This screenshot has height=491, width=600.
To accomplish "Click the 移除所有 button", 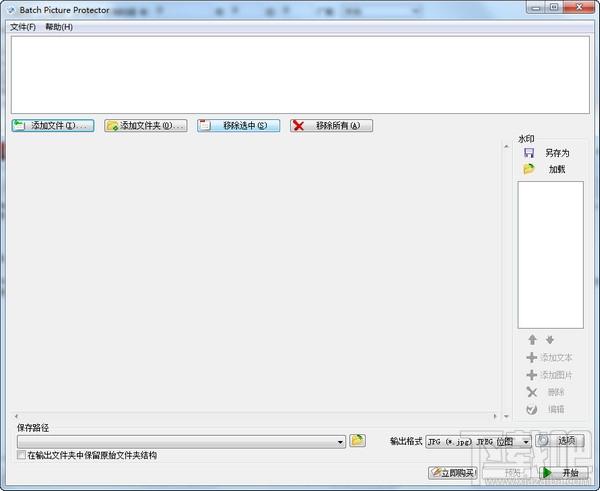I will pos(331,126).
